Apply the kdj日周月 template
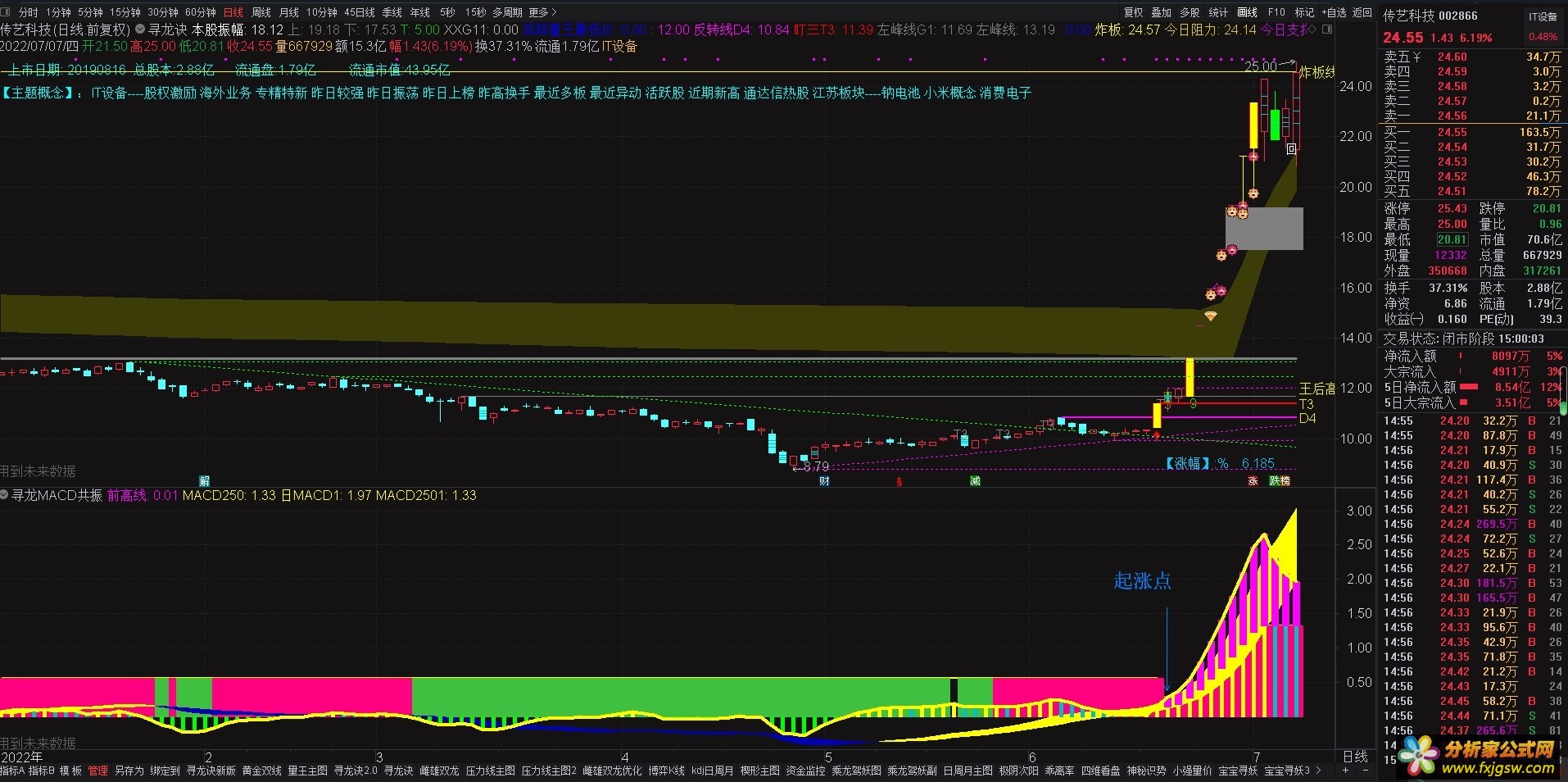This screenshot has width=1568, height=782. [713, 771]
